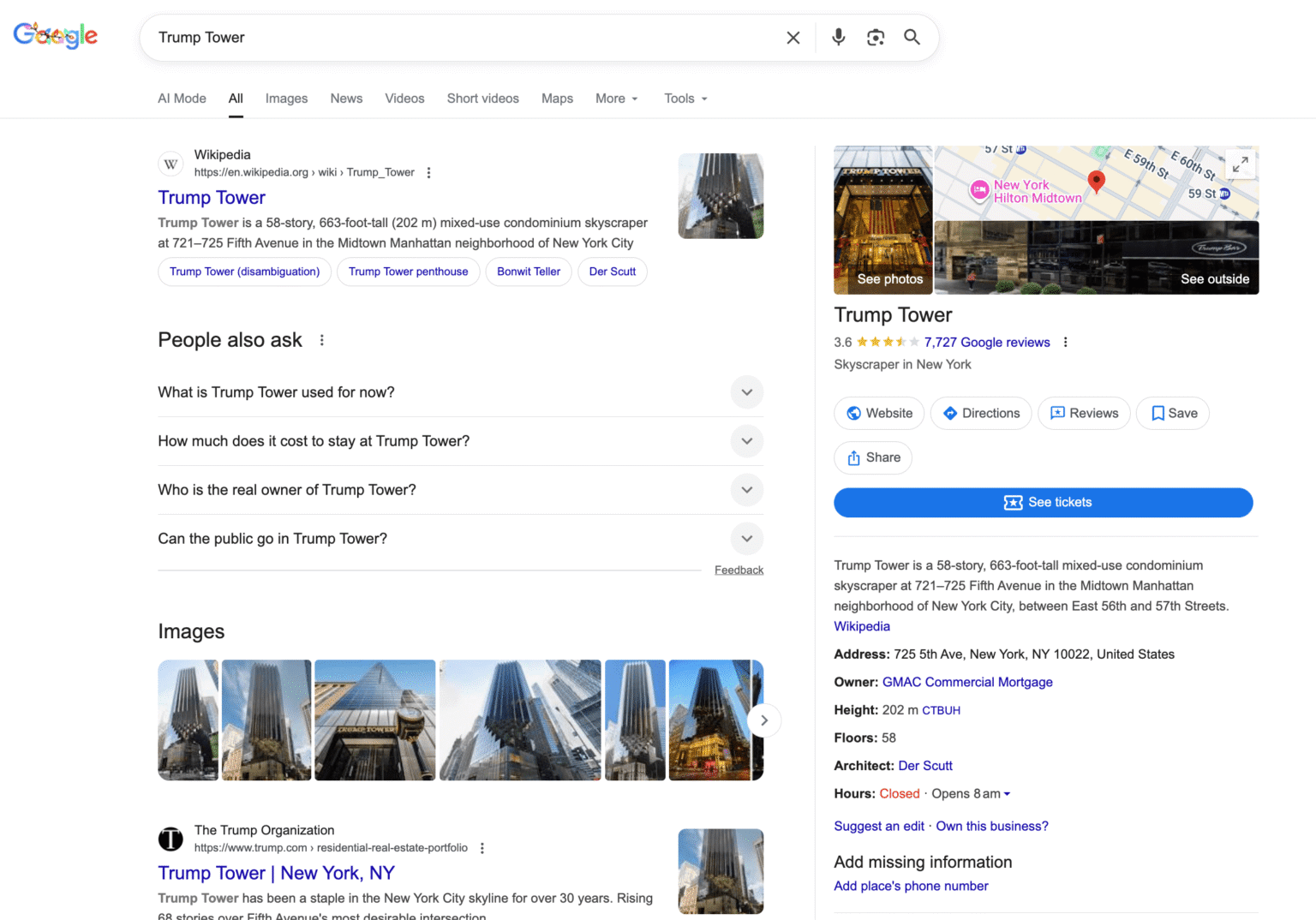Clear the search box with the X icon

[793, 38]
